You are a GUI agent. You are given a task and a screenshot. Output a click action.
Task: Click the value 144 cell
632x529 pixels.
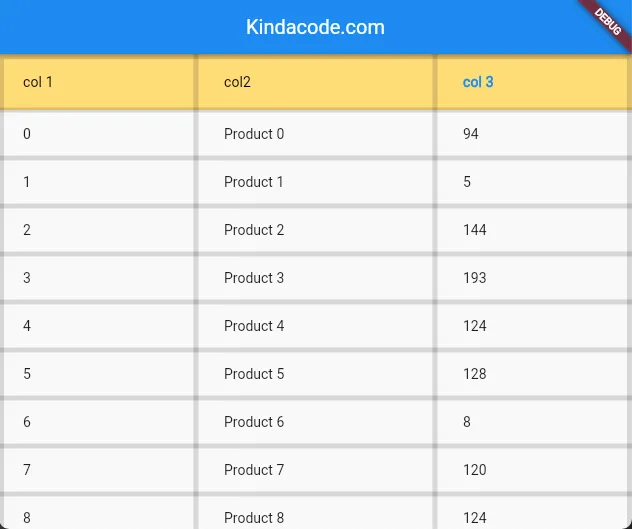pyautogui.click(x=475, y=230)
